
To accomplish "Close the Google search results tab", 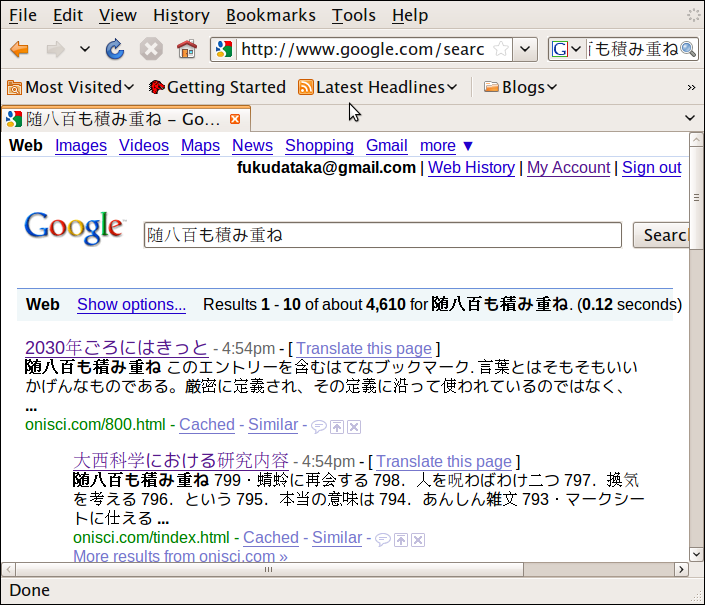I will tap(235, 119).
